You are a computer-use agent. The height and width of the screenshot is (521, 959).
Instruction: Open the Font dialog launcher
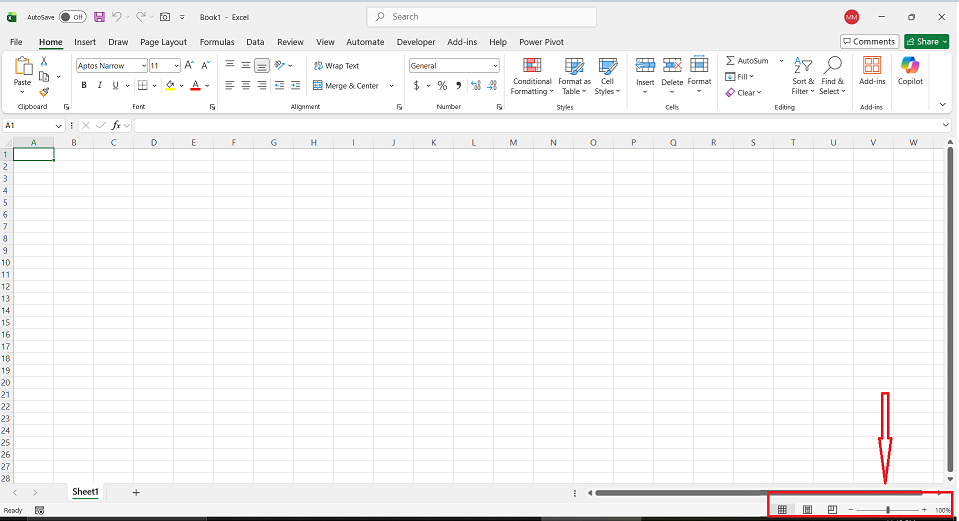212,107
